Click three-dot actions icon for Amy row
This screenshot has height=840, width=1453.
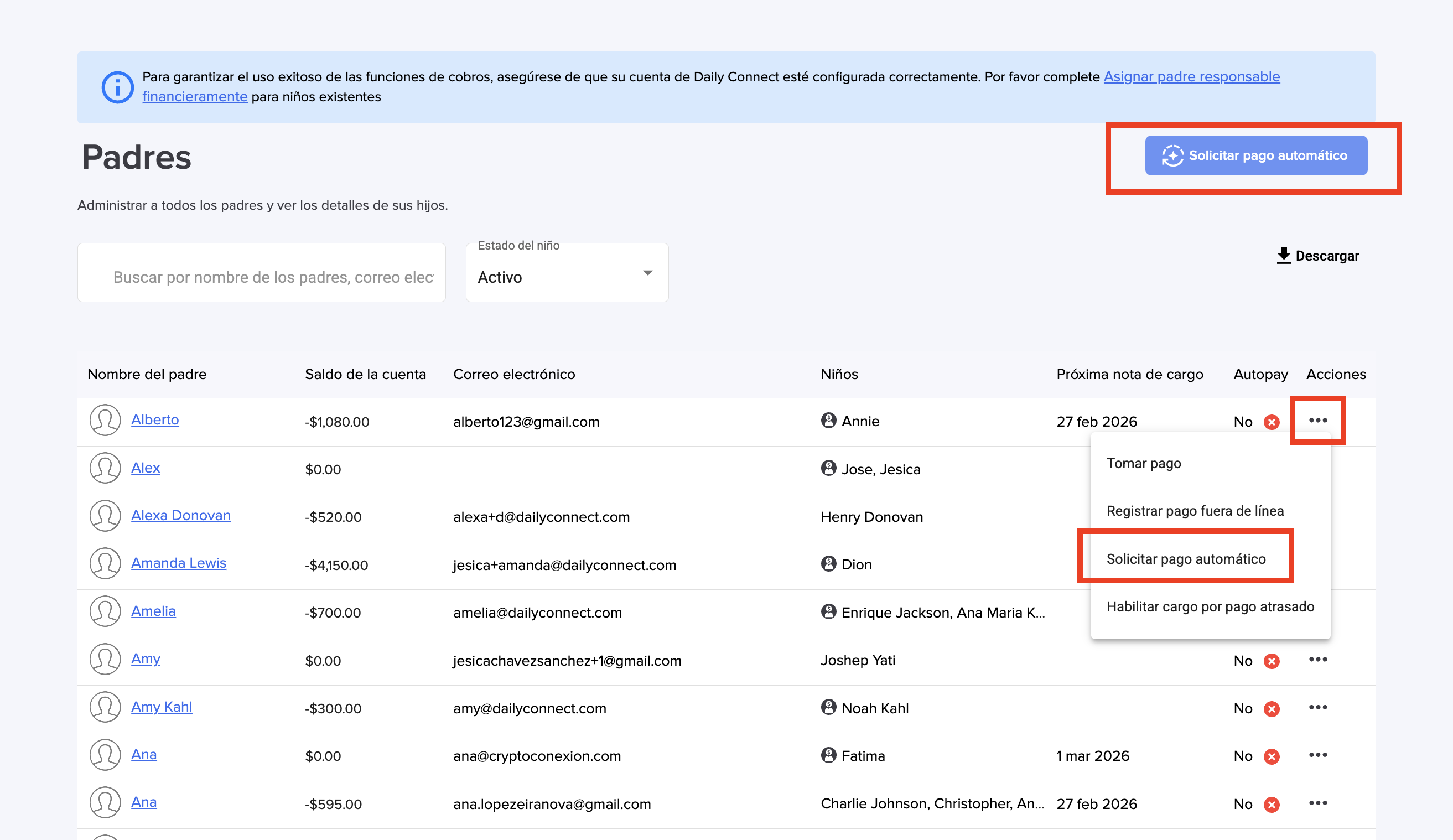(1317, 660)
